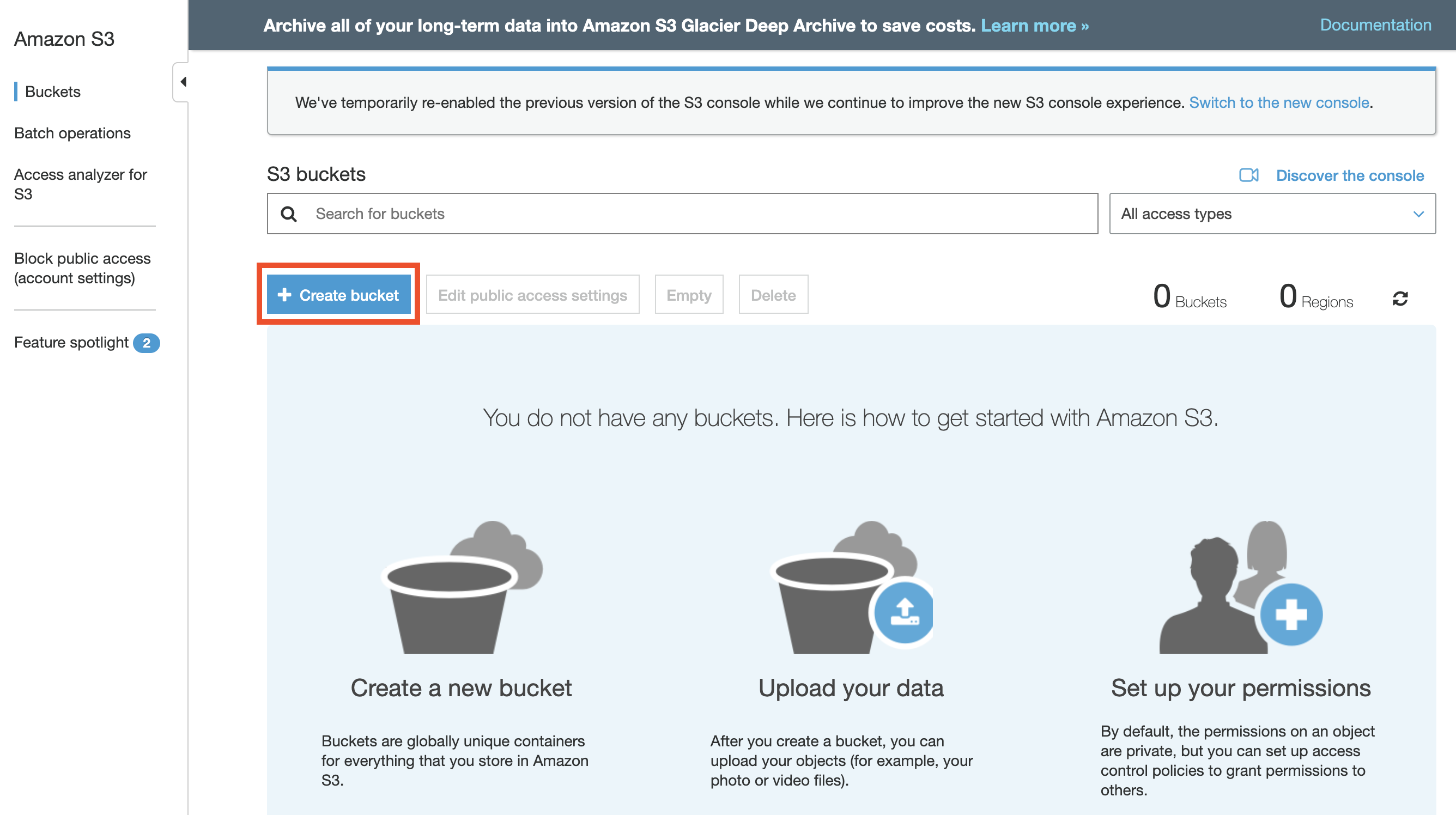Click the refresh buckets icon
The width and height of the screenshot is (1456, 815).
pos(1399,298)
